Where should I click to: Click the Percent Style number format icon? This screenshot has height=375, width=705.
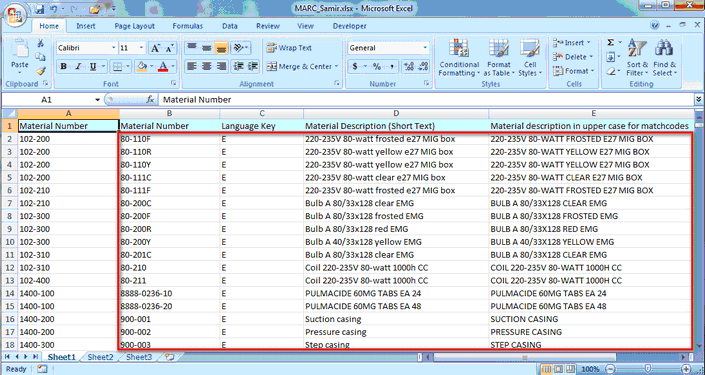click(x=377, y=67)
